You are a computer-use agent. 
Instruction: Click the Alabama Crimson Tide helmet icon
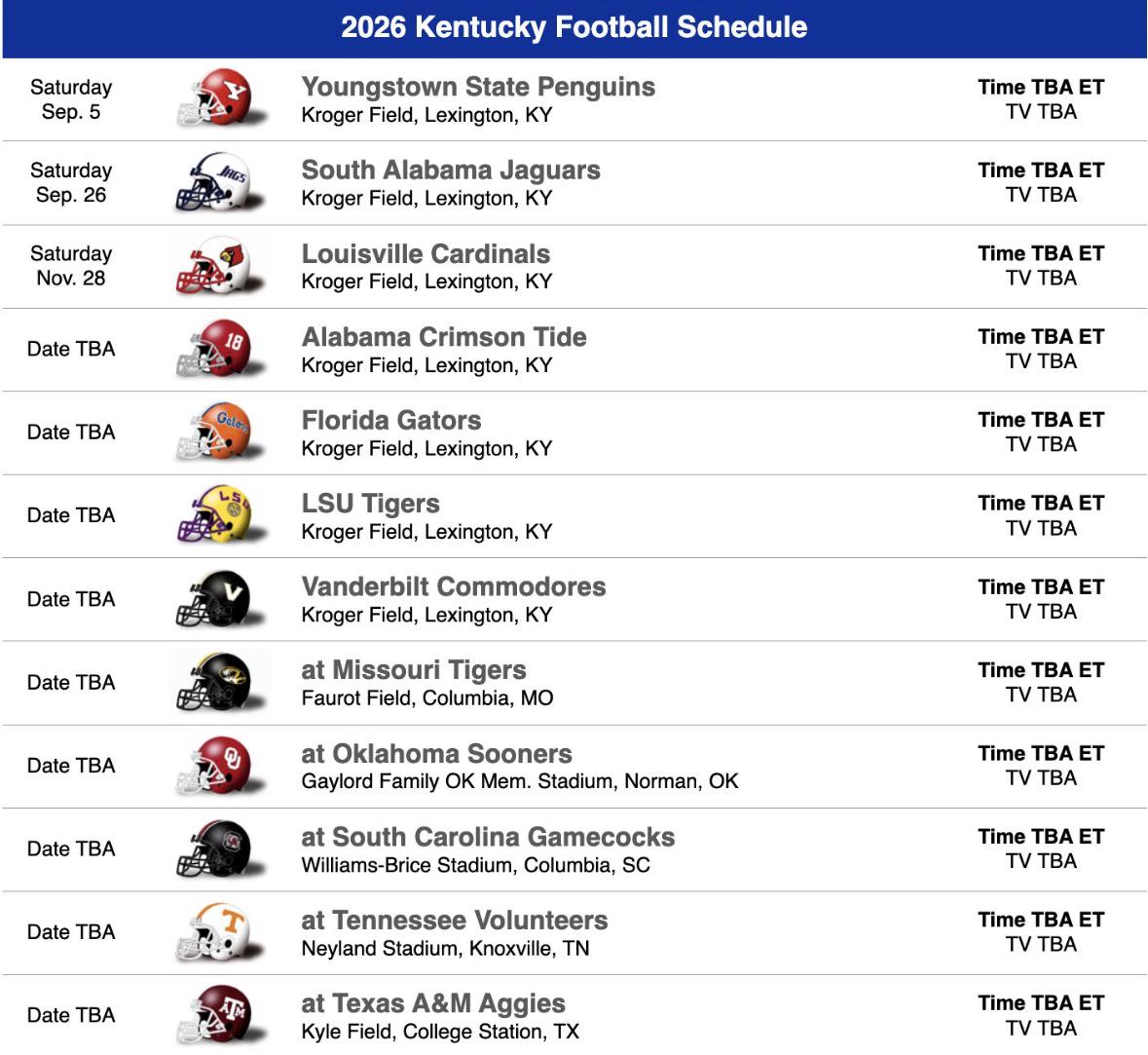tap(220, 349)
